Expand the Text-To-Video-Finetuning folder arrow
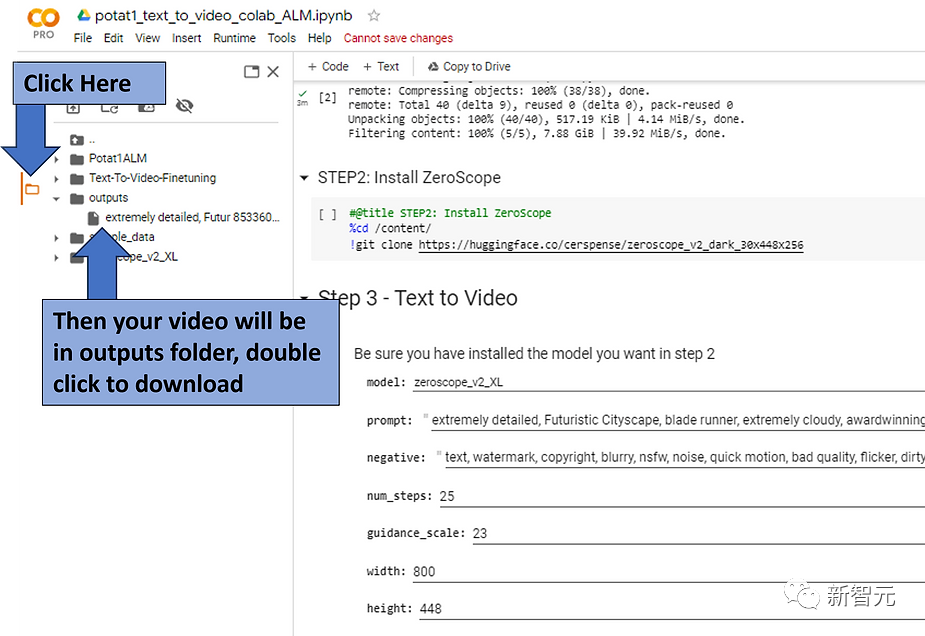This screenshot has height=636, width=925. tap(57, 179)
